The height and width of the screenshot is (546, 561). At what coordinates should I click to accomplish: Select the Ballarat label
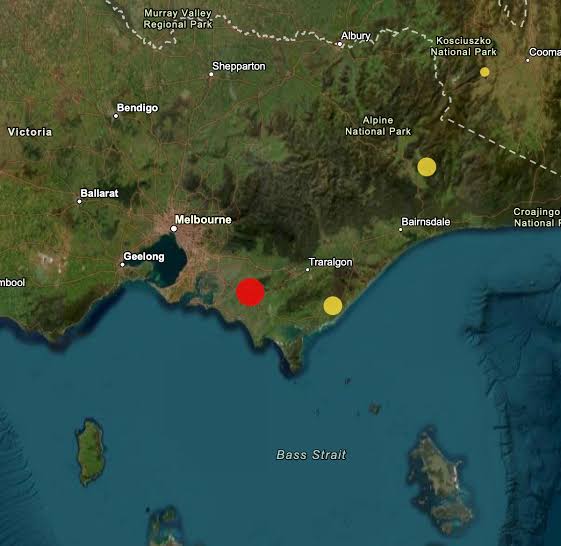coord(99,193)
